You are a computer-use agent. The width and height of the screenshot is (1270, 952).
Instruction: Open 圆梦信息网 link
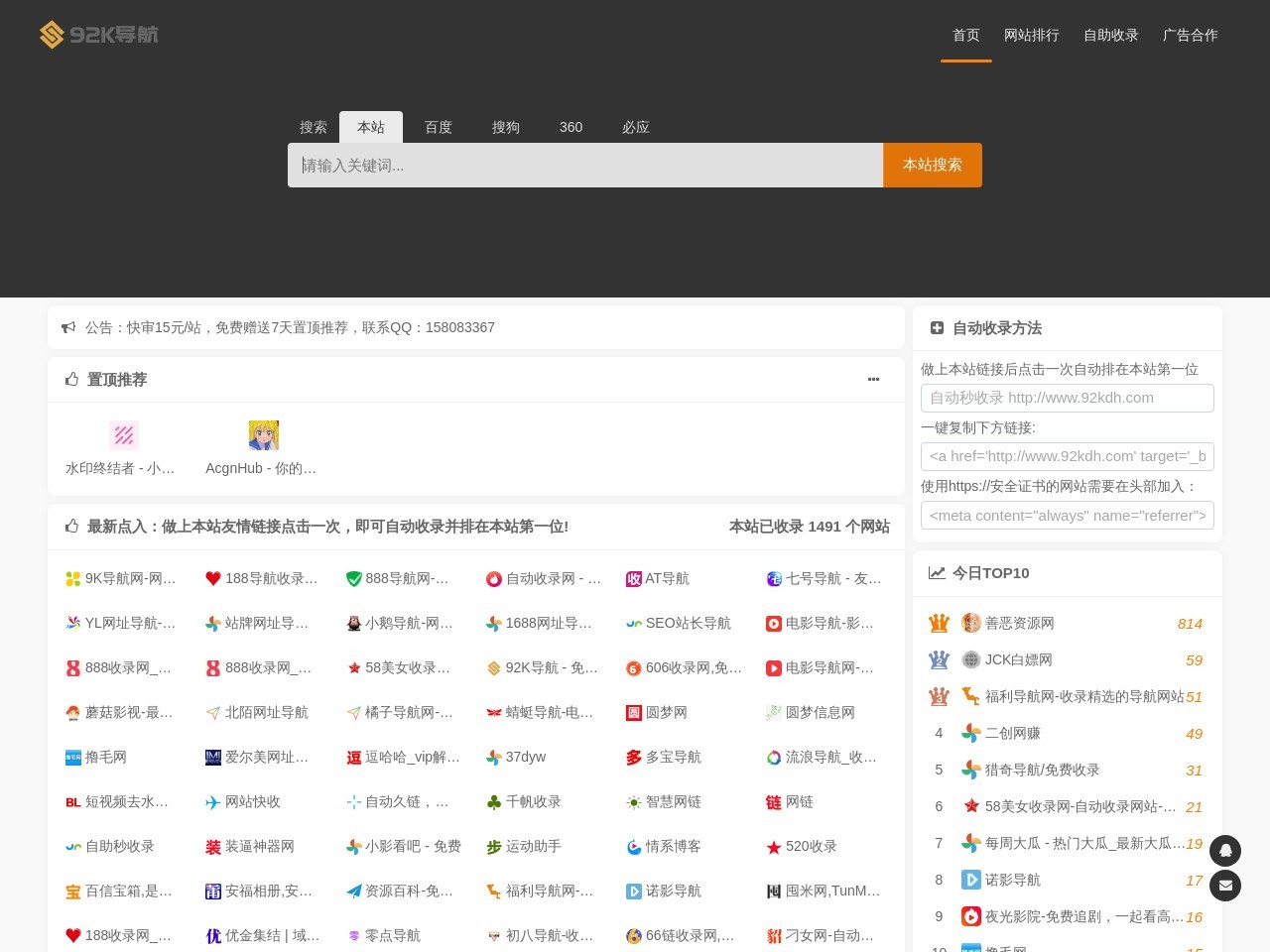(811, 712)
